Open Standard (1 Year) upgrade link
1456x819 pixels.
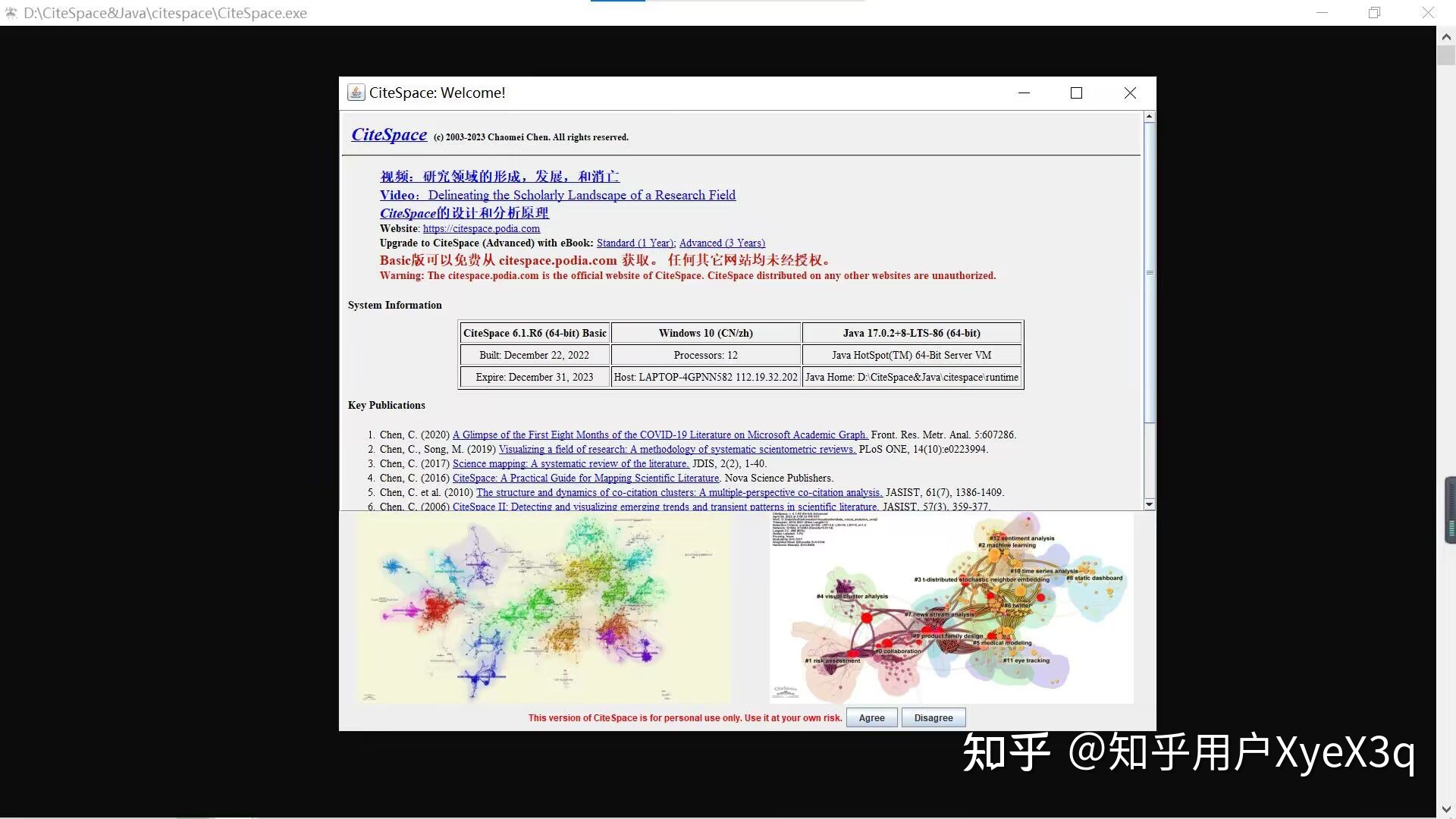635,243
